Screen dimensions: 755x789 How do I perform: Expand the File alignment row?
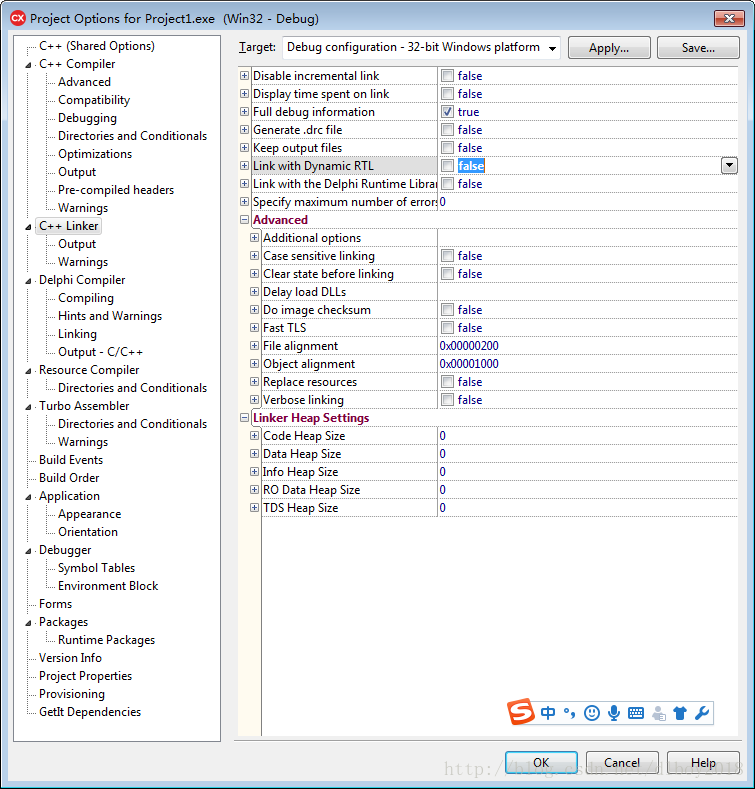point(255,346)
